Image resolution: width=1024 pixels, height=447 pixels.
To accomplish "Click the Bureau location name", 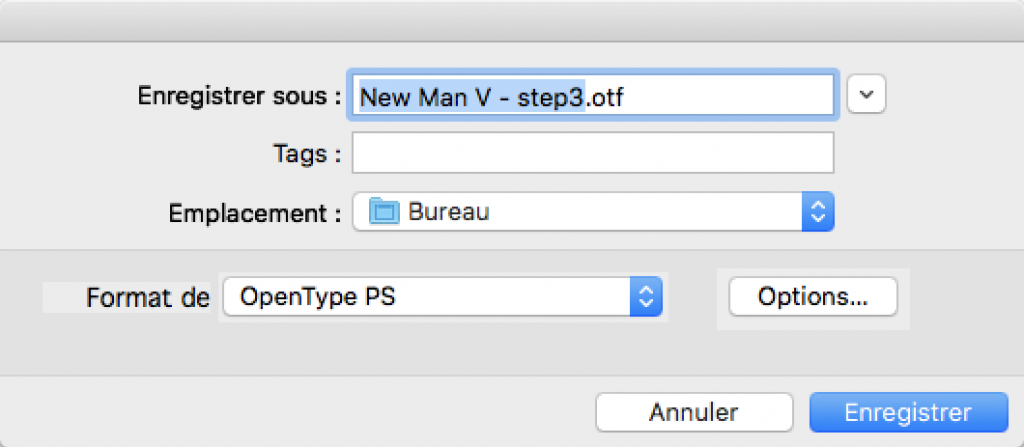I will pos(448,212).
